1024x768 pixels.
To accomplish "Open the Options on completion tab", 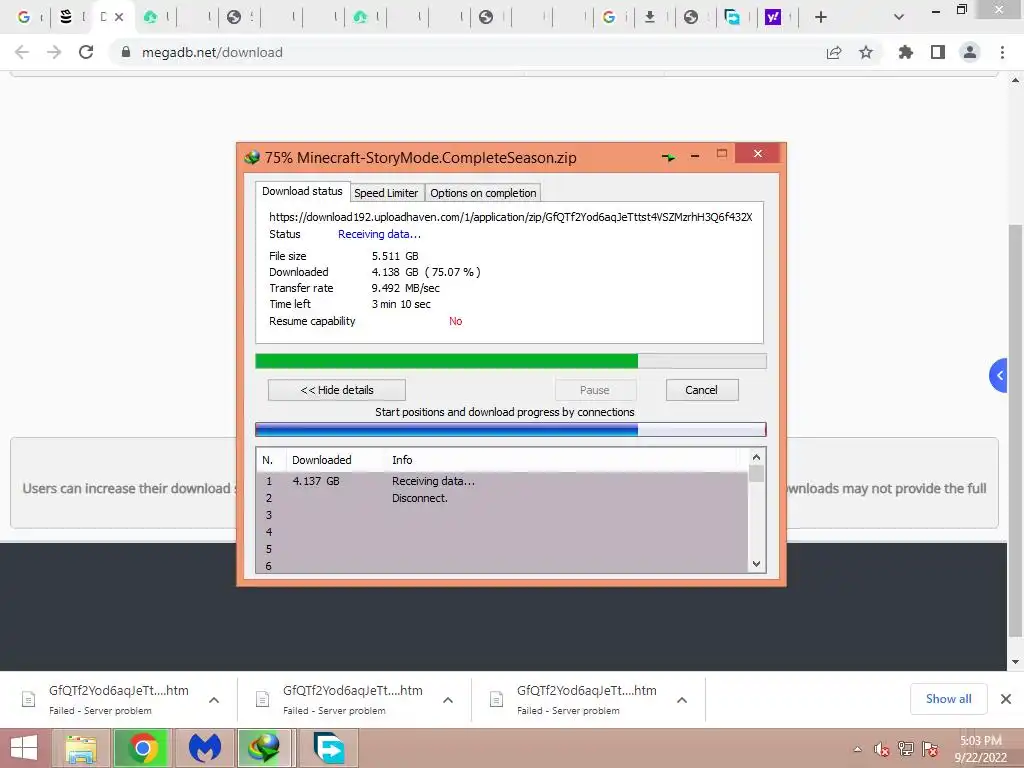I will coord(483,193).
